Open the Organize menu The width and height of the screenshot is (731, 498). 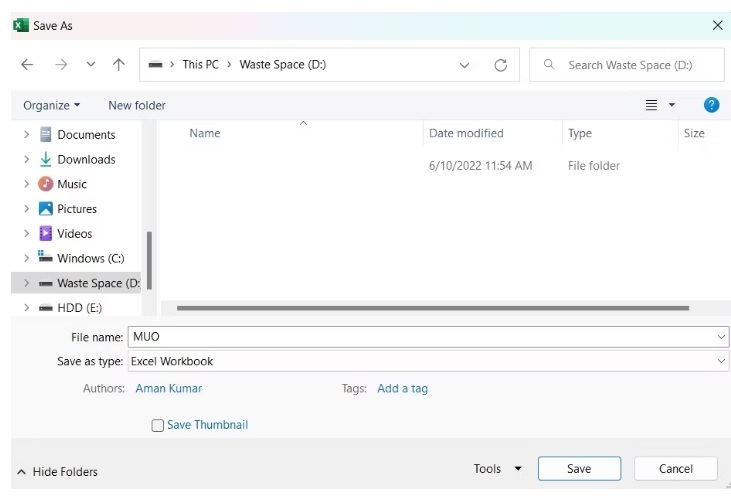tap(51, 105)
